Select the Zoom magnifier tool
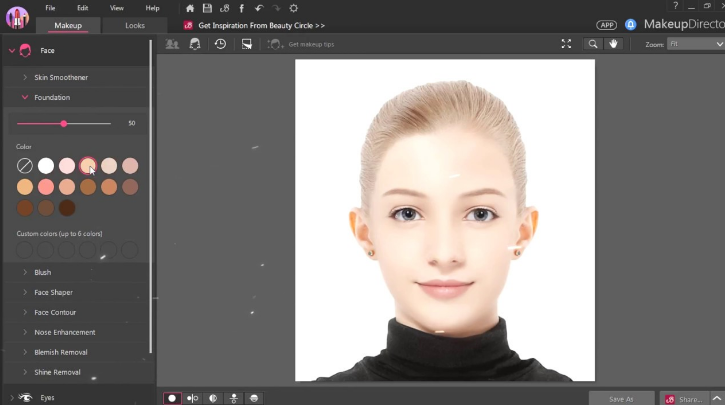 [x=593, y=44]
